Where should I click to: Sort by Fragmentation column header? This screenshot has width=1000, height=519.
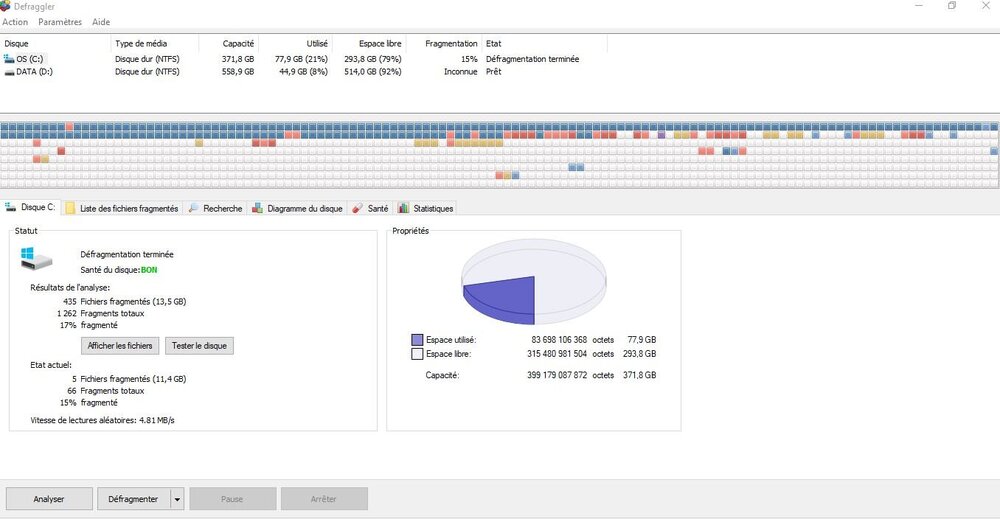444,43
